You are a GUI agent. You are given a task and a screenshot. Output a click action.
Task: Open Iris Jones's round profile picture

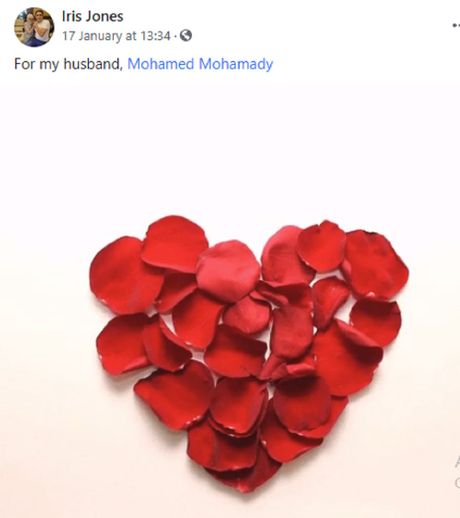click(34, 27)
